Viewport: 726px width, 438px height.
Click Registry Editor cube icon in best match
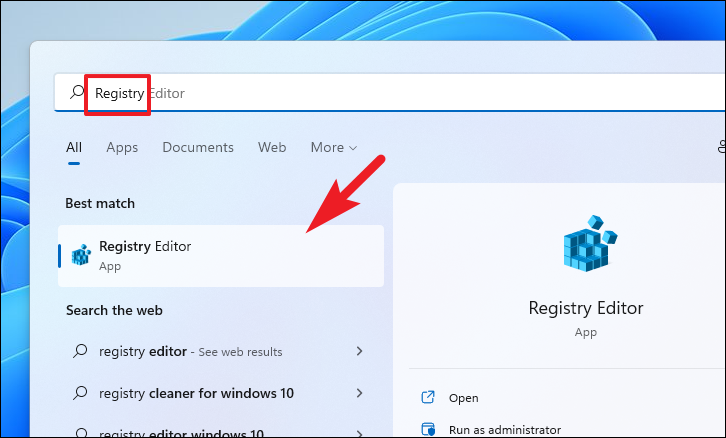point(81,255)
